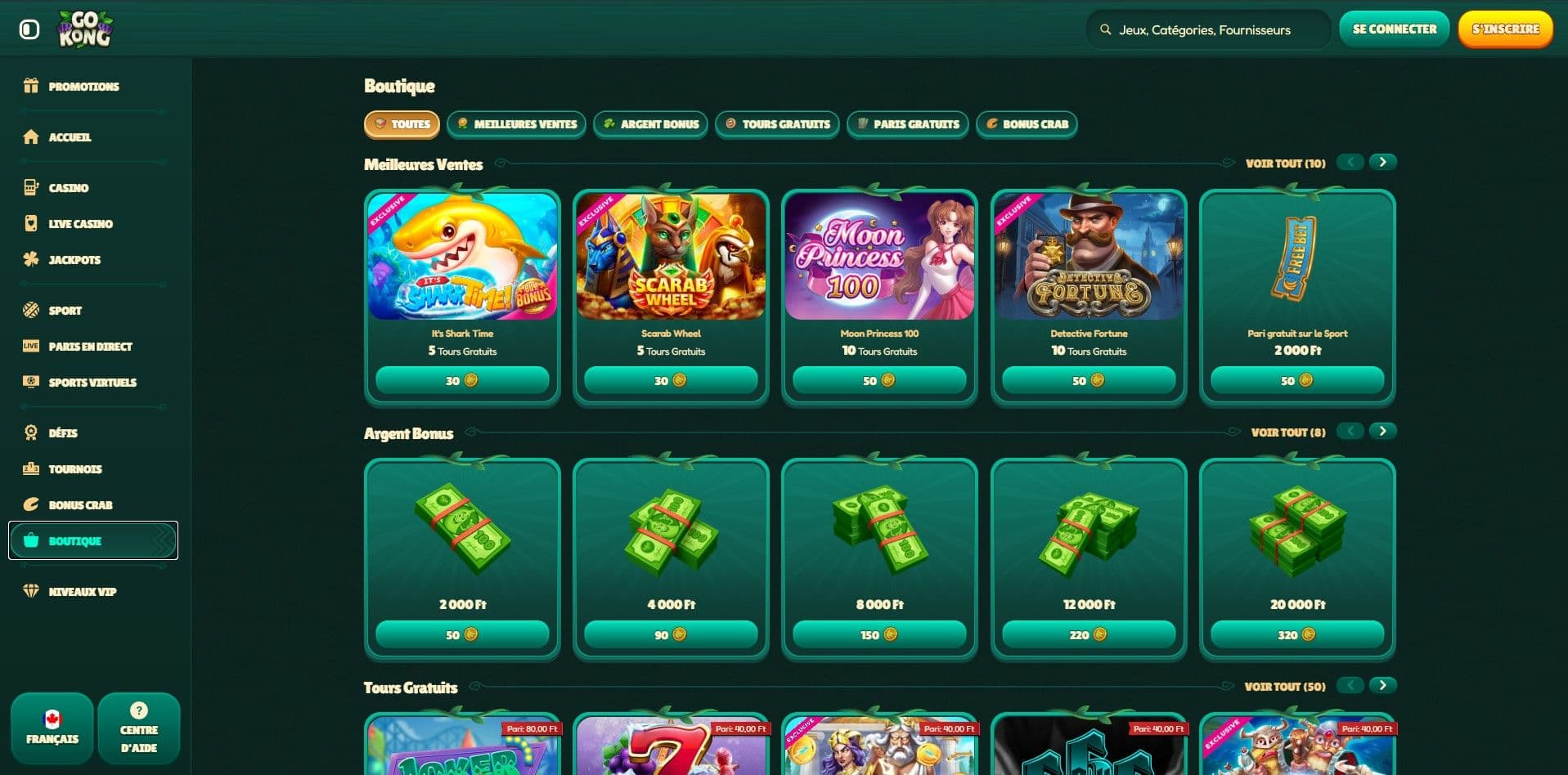Viewport: 1568px width, 775px height.
Task: Open Niveaux VIP diamond icon
Action: coord(31,591)
